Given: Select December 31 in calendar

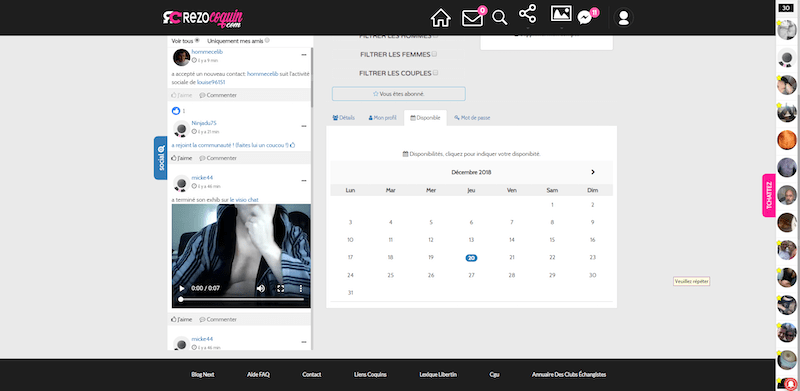Looking at the screenshot, I should click(x=350, y=292).
